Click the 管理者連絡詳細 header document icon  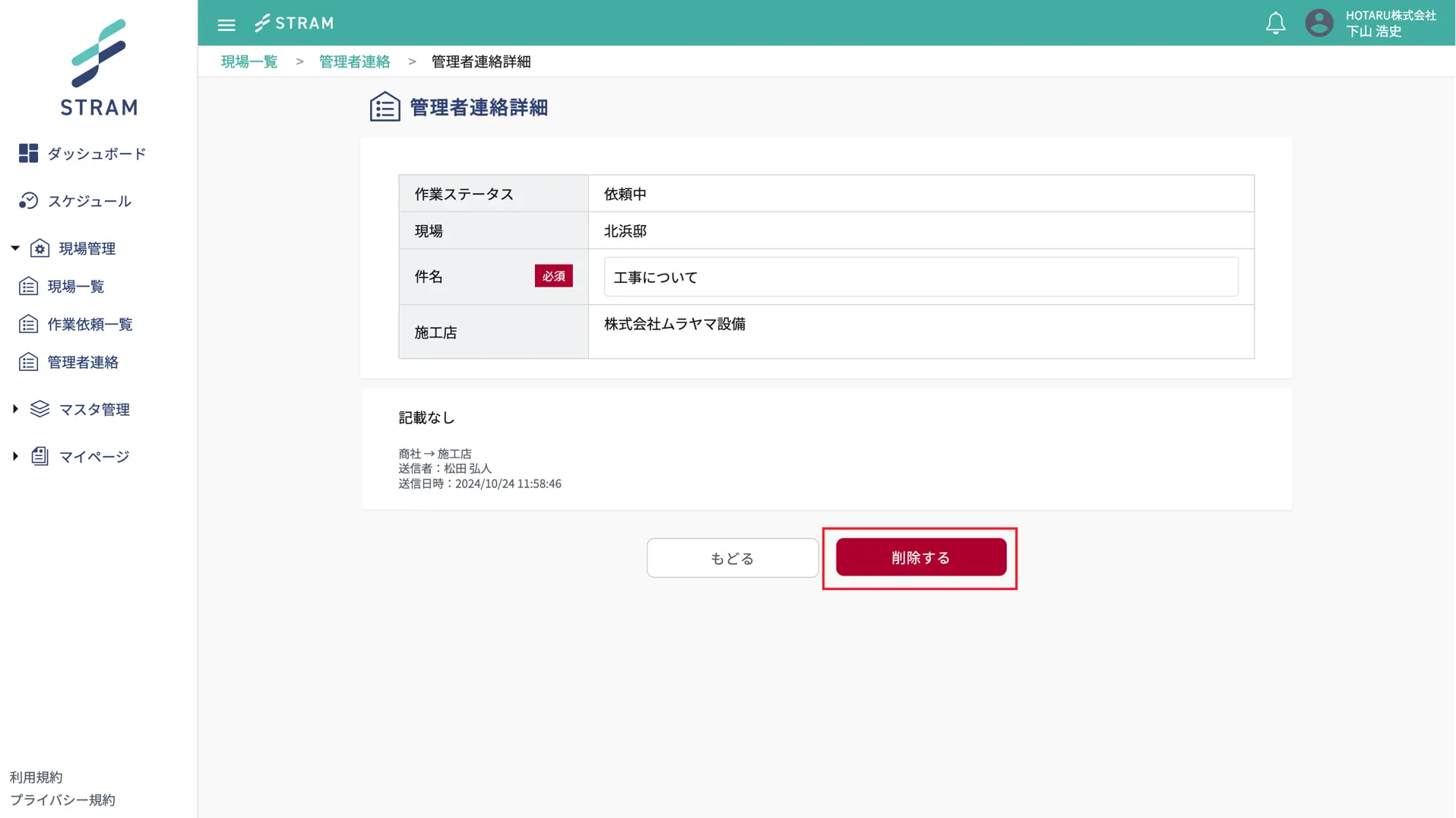tap(385, 106)
